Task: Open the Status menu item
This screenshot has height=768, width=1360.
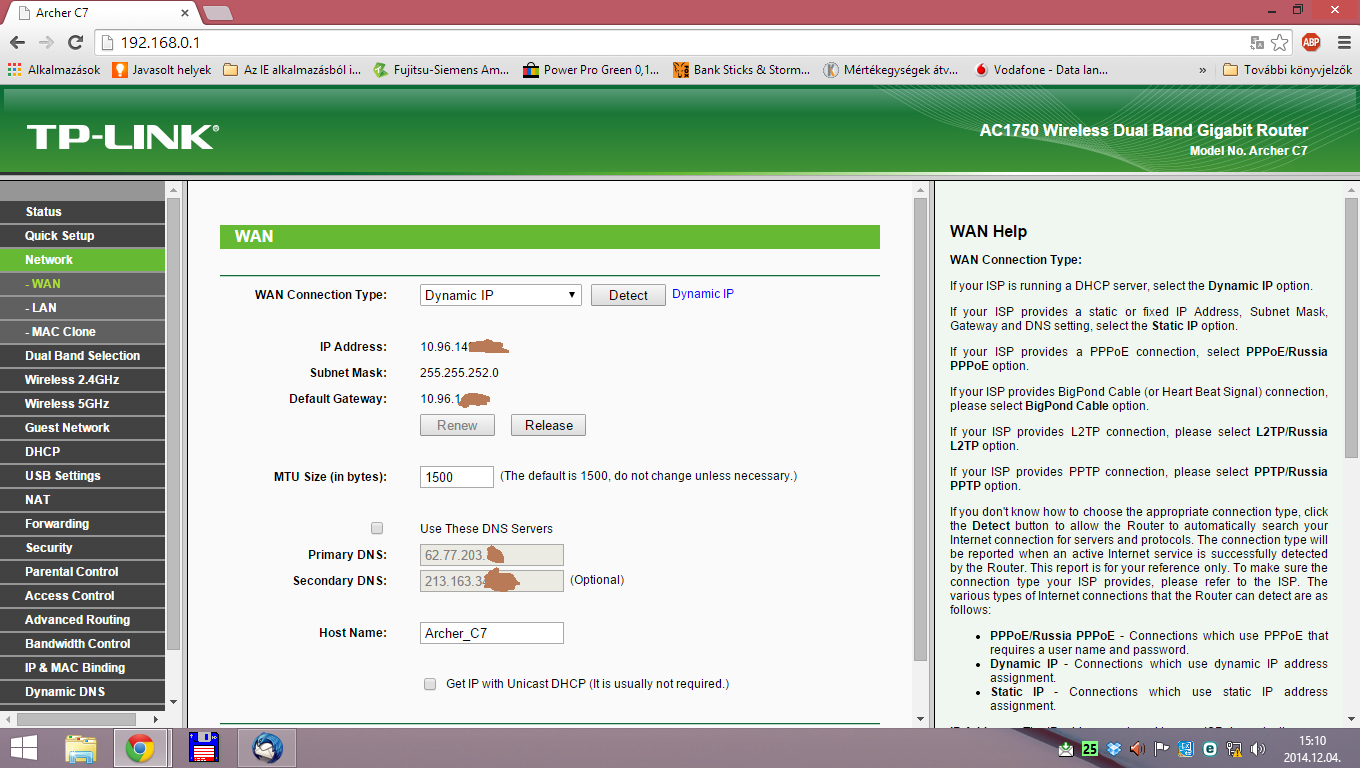Action: (x=82, y=212)
